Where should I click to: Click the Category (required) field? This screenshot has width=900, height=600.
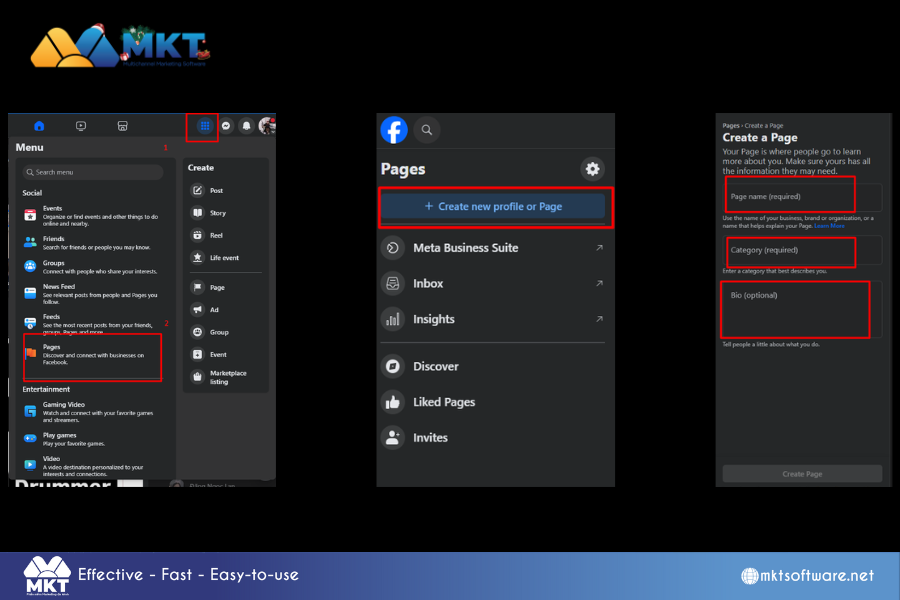click(802, 250)
